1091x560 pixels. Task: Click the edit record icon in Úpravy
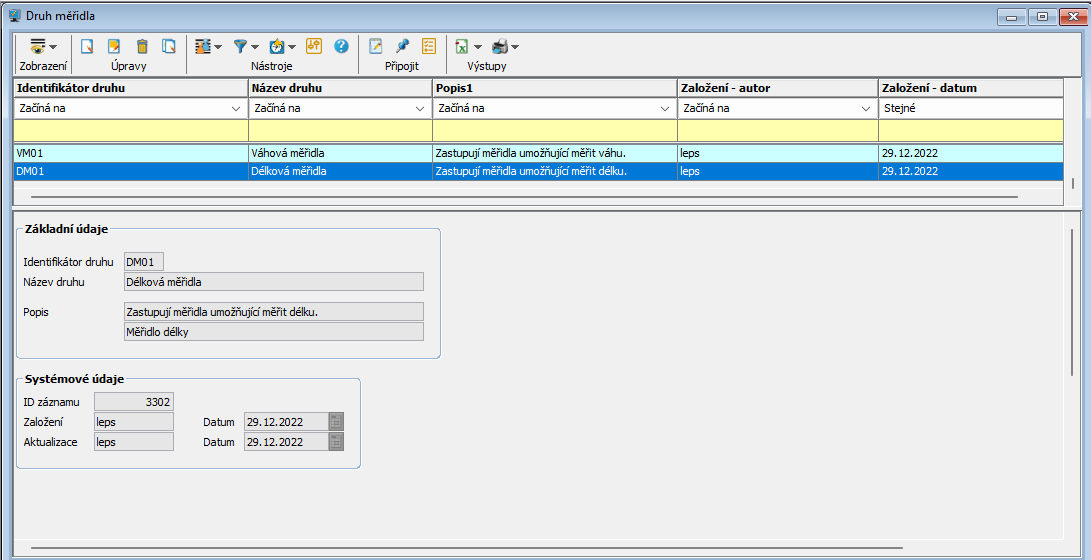(114, 46)
